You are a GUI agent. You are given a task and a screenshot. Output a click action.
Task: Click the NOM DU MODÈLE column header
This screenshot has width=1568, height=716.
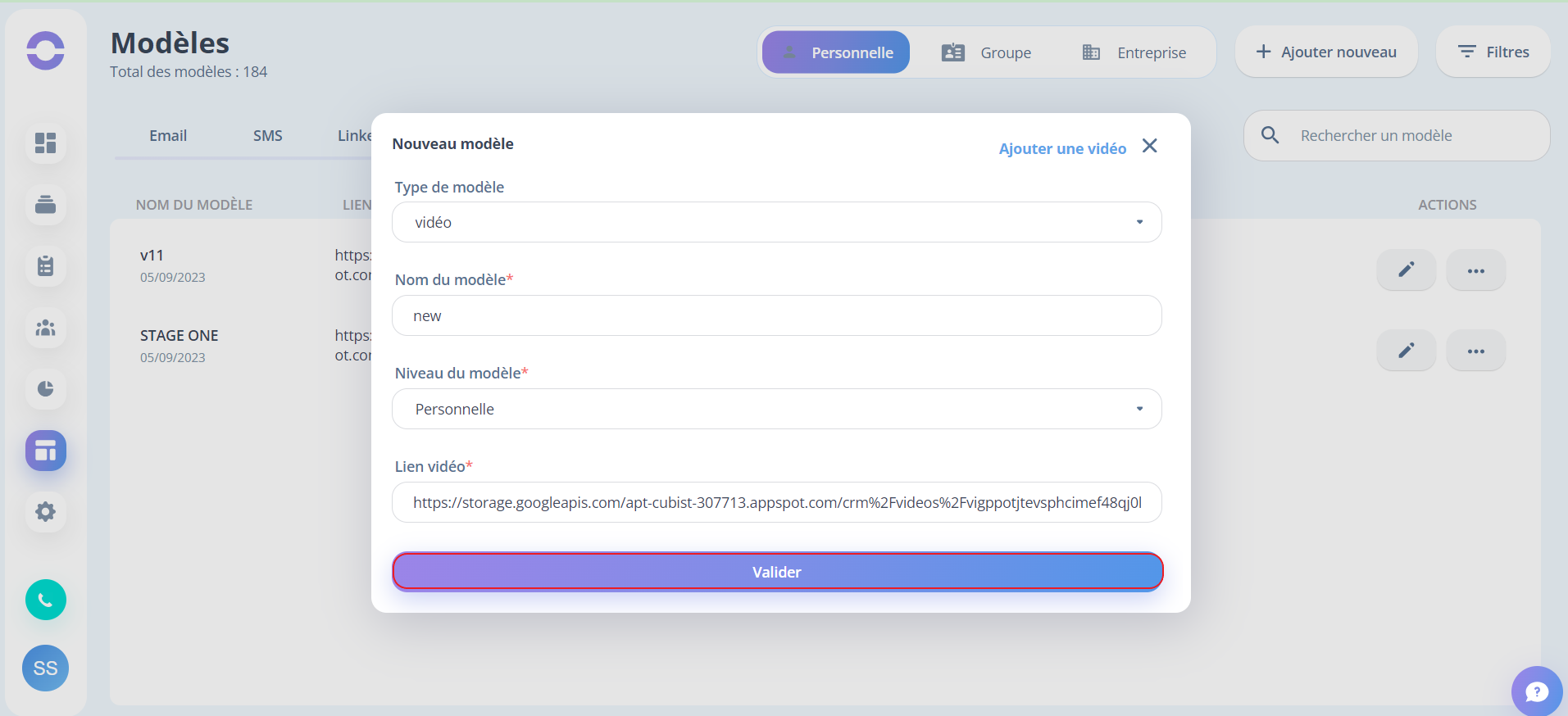tap(194, 205)
